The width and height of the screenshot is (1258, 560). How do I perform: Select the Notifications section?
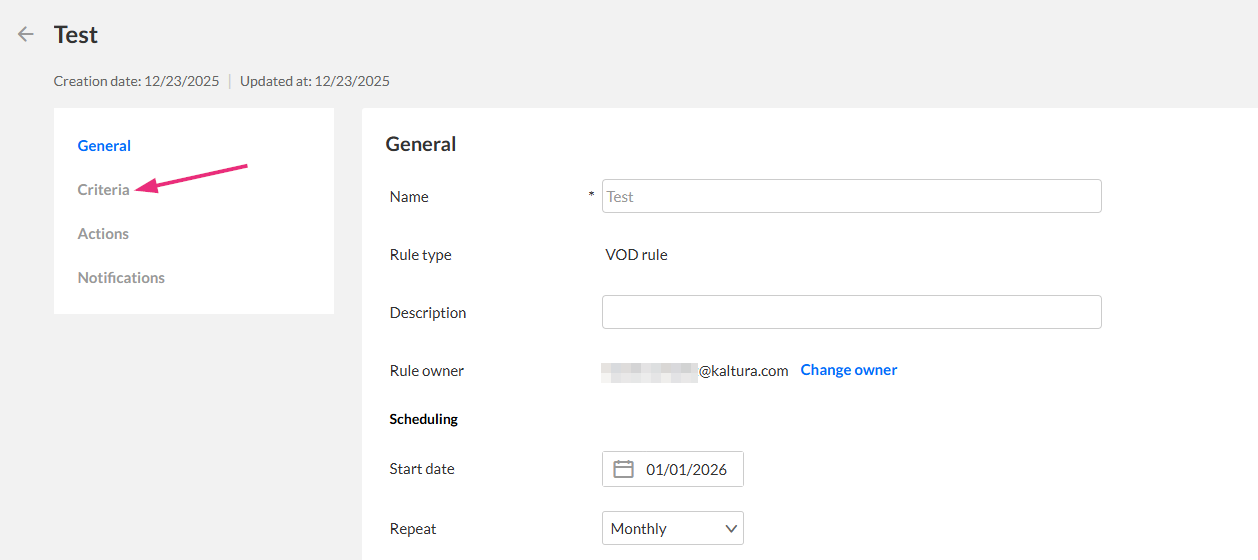121,278
